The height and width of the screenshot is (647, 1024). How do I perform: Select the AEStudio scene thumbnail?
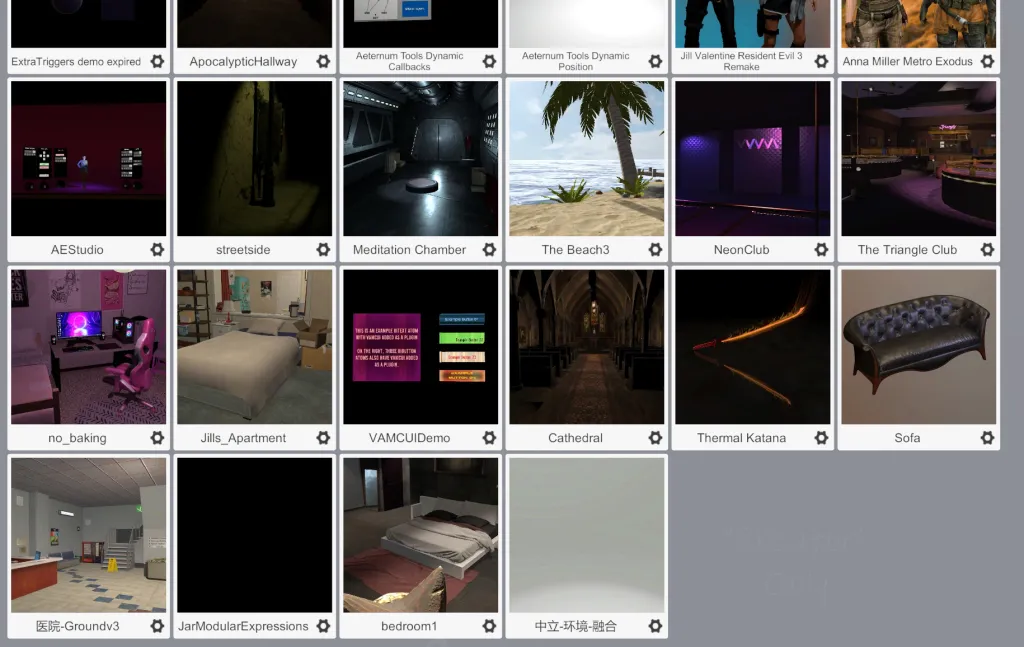point(89,159)
